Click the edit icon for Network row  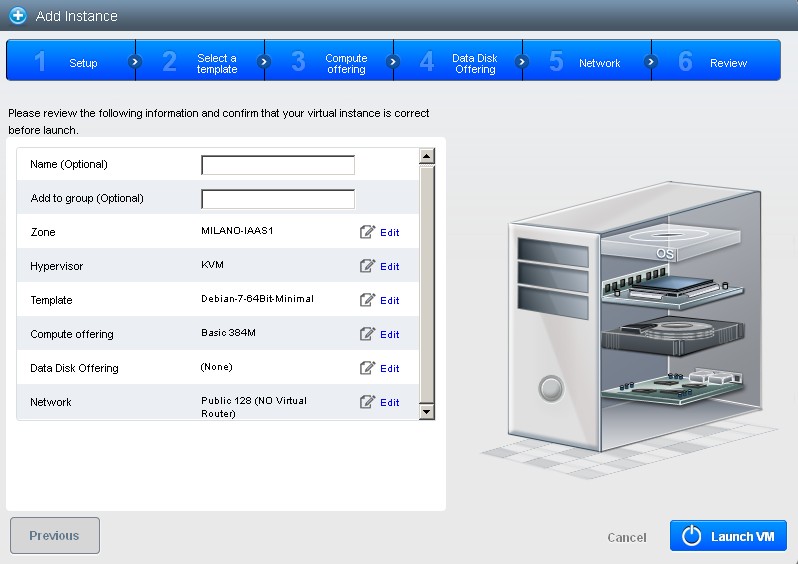[x=367, y=402]
